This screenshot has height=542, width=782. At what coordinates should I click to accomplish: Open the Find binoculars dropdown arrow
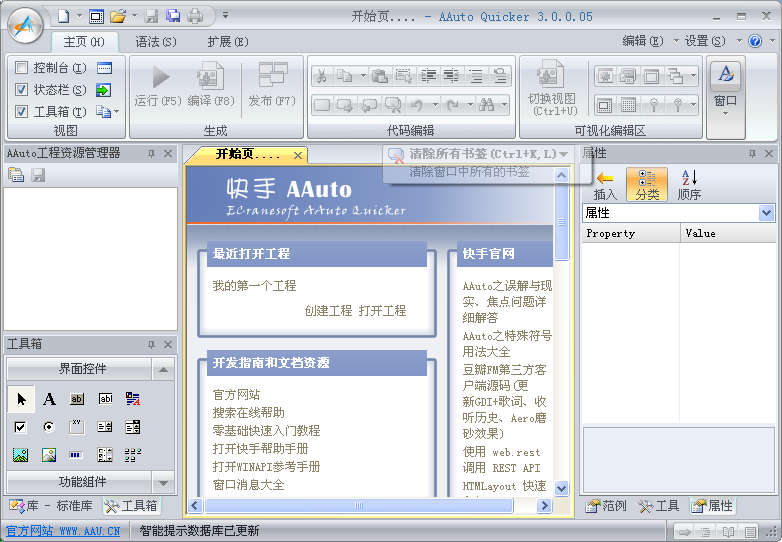504,105
